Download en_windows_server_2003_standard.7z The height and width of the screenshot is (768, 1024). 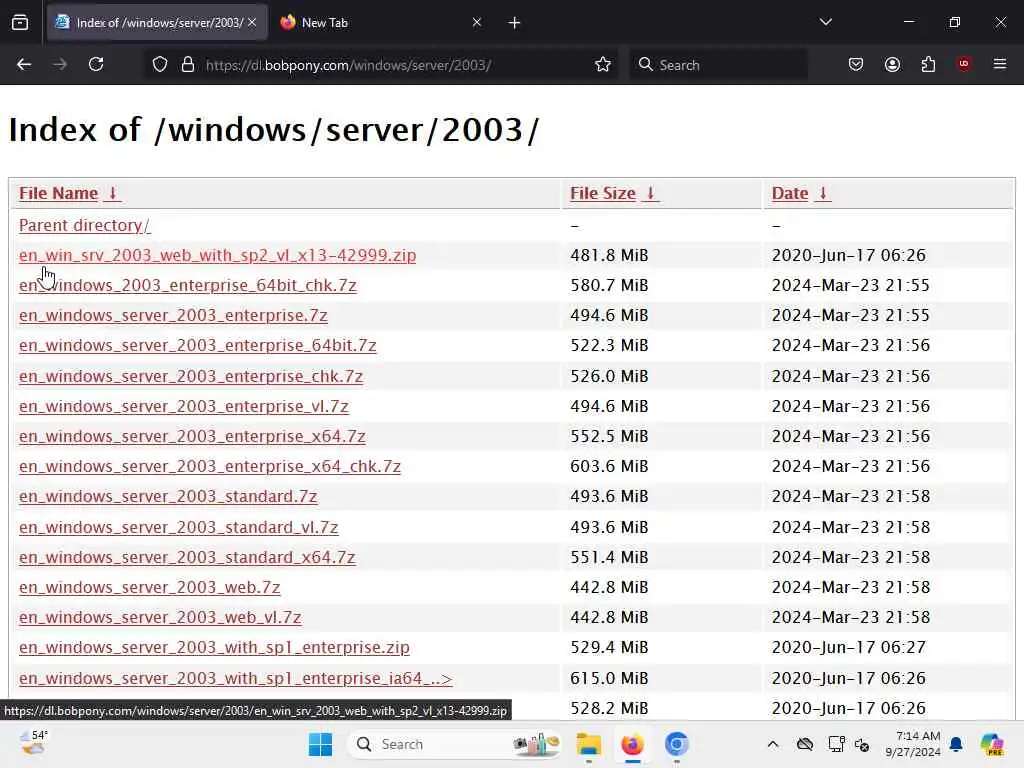[x=168, y=496]
